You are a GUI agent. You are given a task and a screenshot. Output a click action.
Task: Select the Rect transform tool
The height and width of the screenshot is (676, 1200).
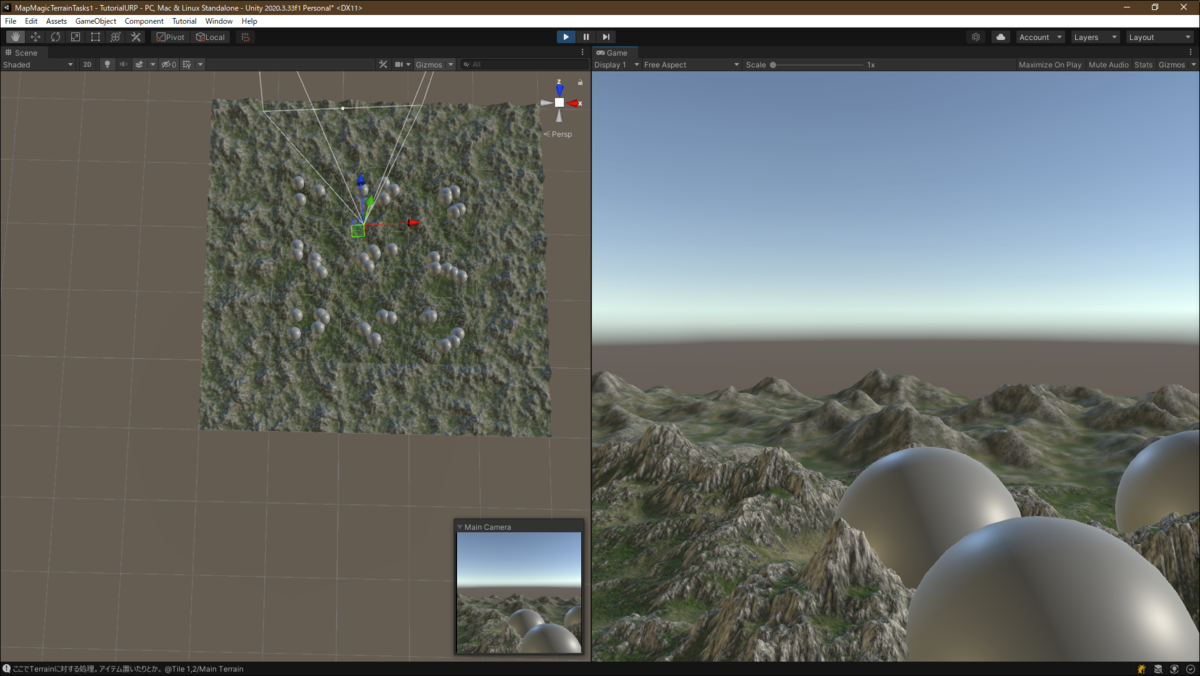95,37
